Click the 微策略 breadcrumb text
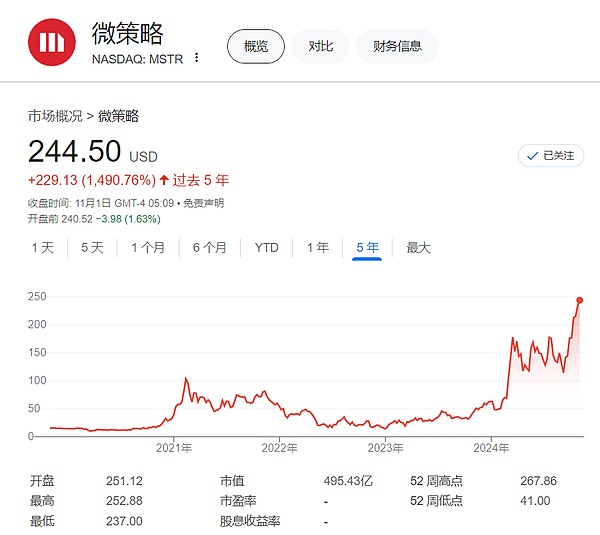600x535 pixels. (118, 116)
